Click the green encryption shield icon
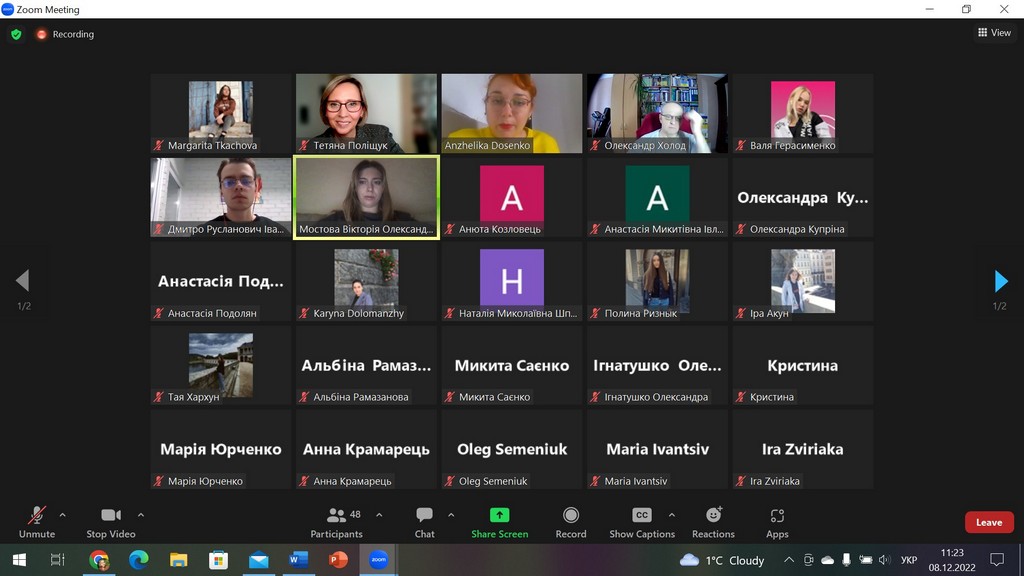The width and height of the screenshot is (1024, 576). (x=16, y=34)
